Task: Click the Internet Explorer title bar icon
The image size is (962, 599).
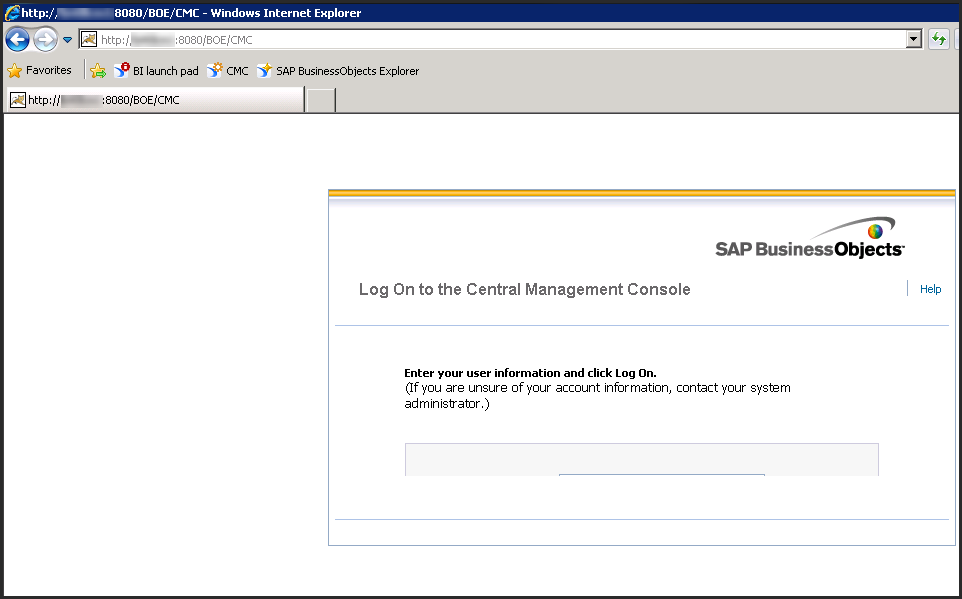Action: [x=12, y=12]
